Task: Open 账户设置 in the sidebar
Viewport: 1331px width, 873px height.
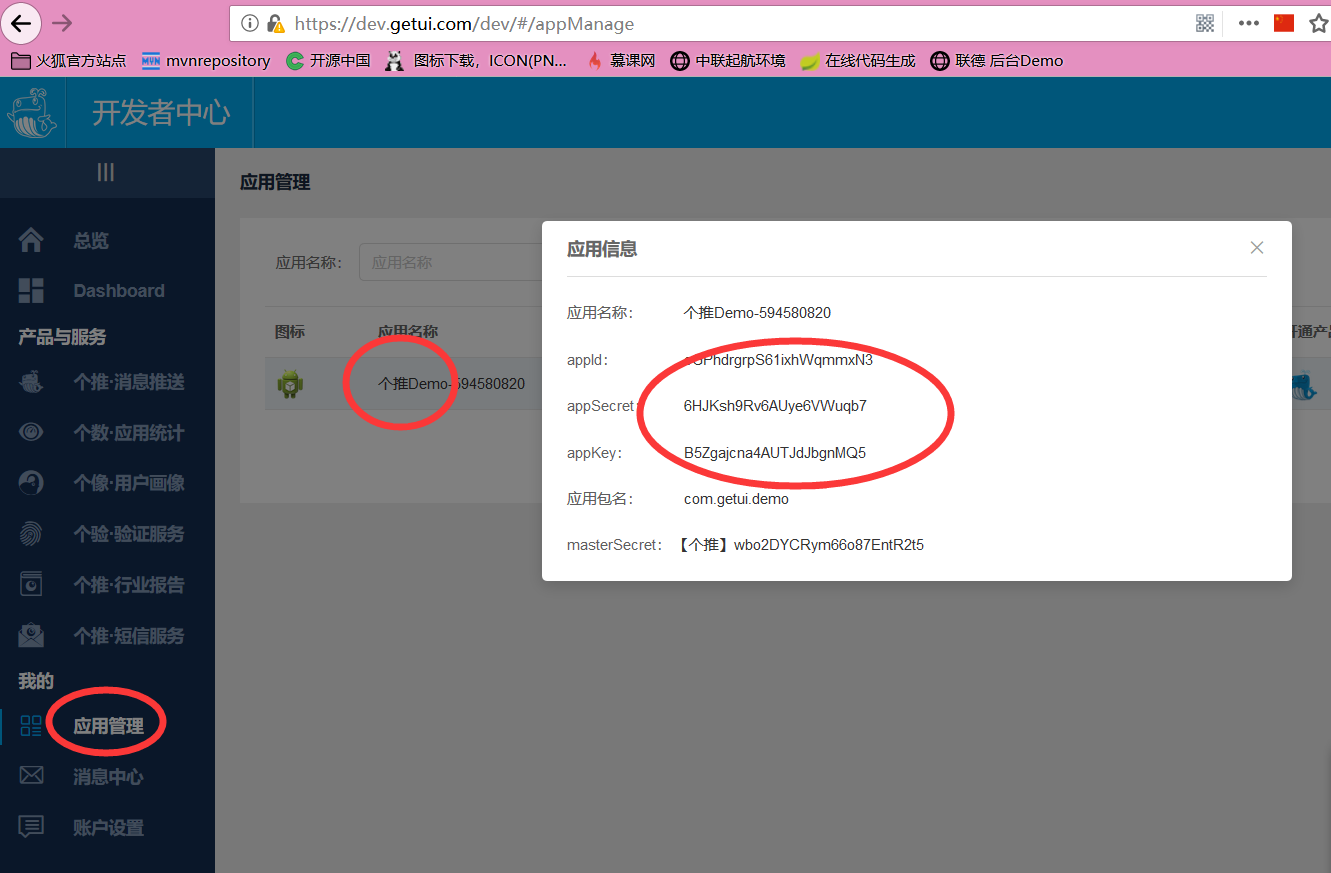Action: [x=108, y=828]
